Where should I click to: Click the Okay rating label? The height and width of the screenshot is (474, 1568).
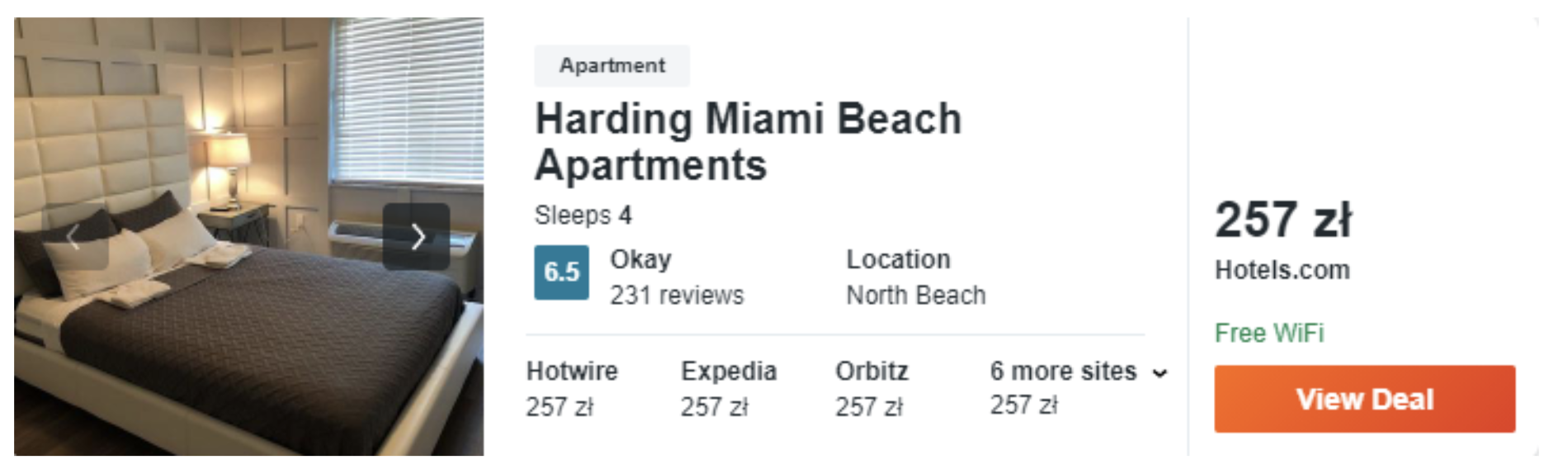coord(640,259)
